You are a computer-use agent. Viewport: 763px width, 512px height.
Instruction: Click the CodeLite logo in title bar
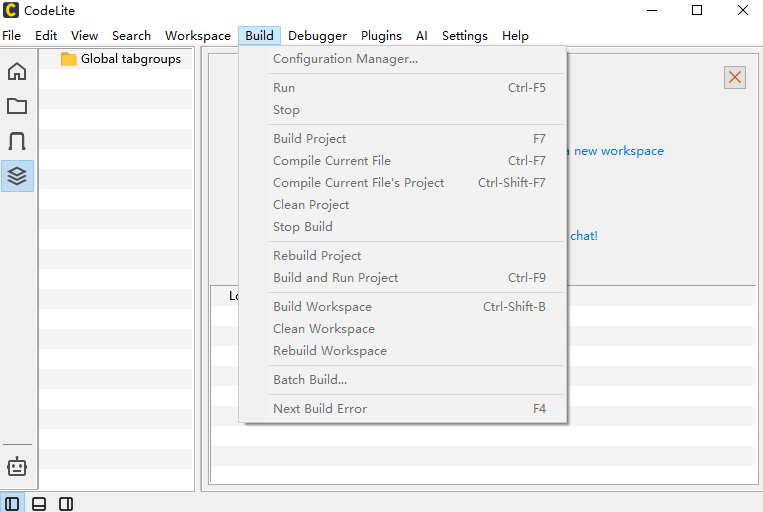[x=11, y=10]
